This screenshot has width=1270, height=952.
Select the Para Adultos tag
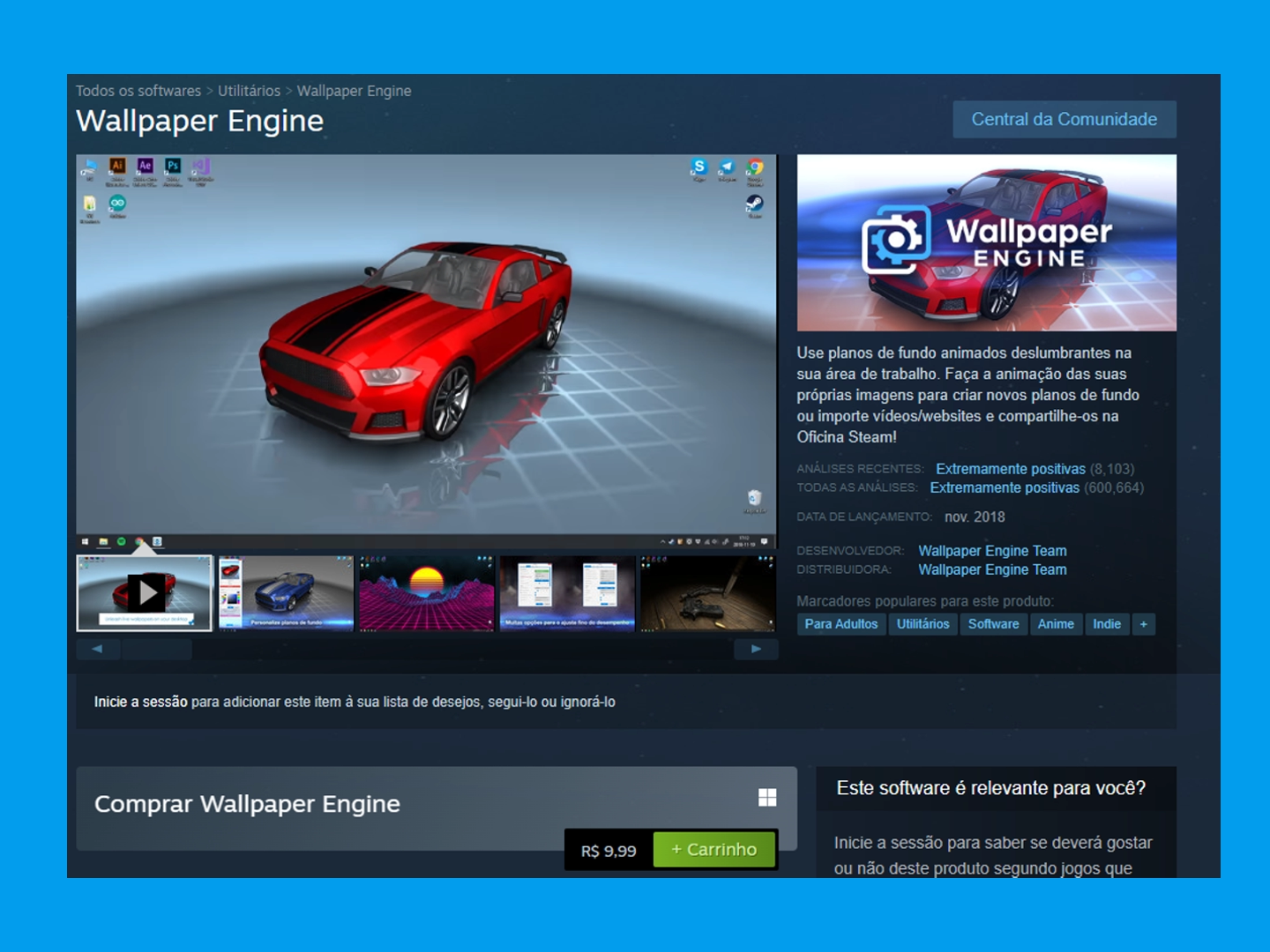point(840,624)
